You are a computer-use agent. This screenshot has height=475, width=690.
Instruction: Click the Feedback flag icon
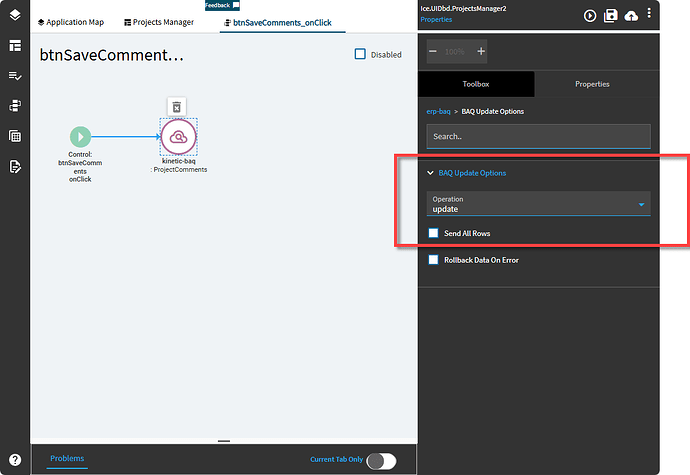(236, 5)
